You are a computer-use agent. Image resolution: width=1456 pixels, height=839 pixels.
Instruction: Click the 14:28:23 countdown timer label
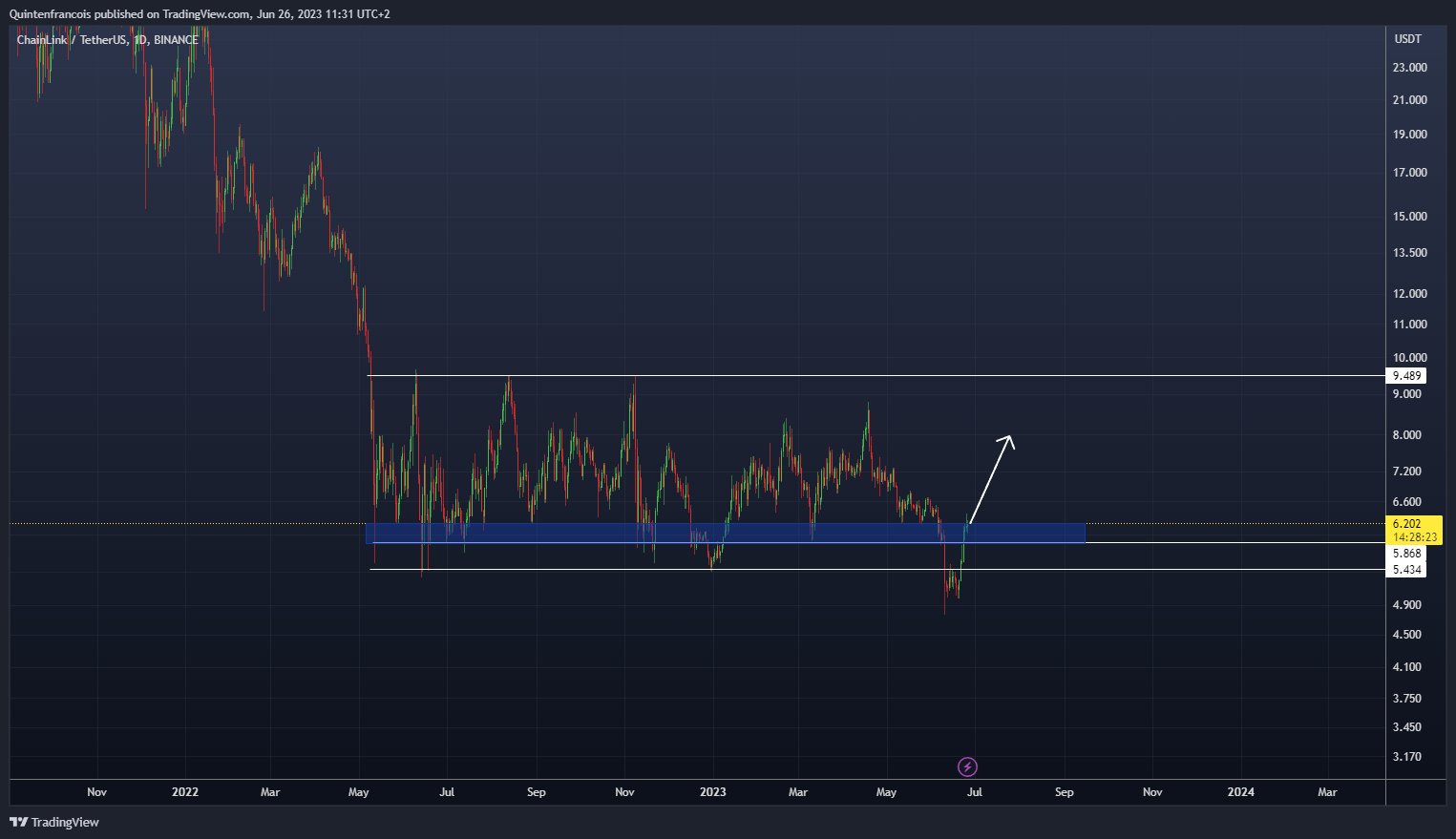tap(1414, 537)
